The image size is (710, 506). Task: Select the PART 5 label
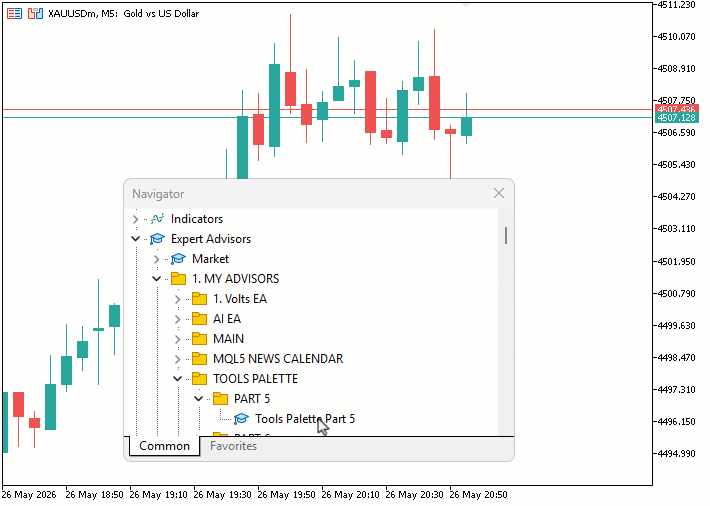(252, 398)
